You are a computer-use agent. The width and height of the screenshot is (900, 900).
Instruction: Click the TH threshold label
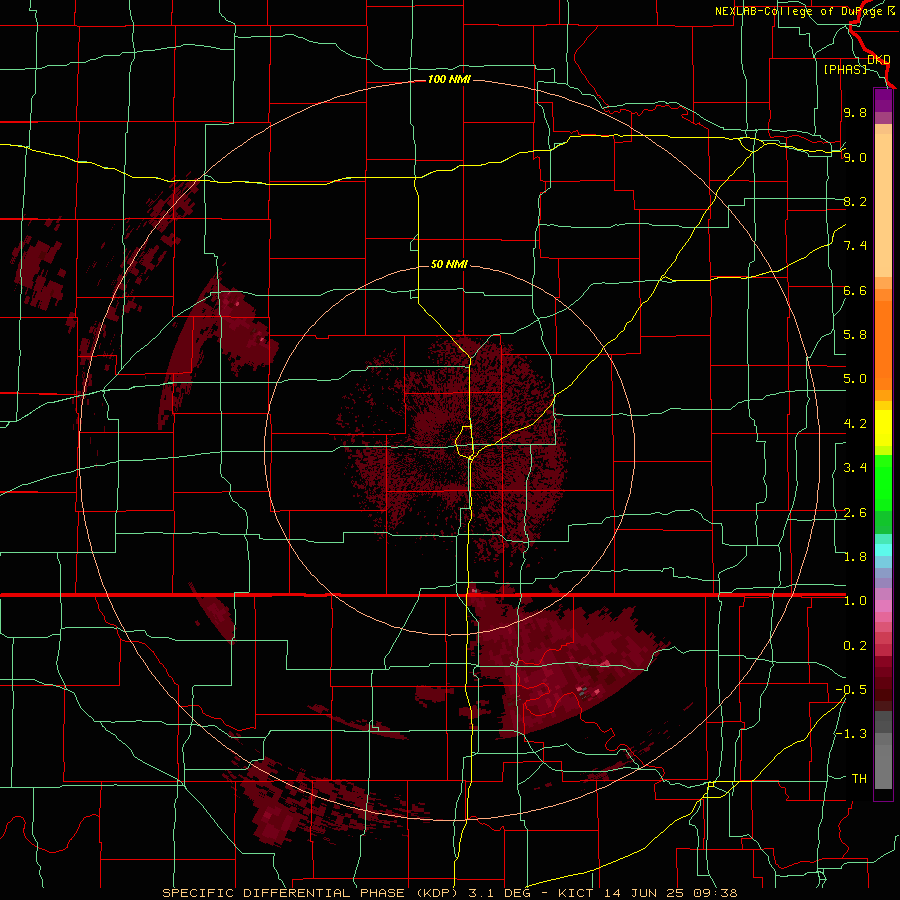click(x=859, y=779)
